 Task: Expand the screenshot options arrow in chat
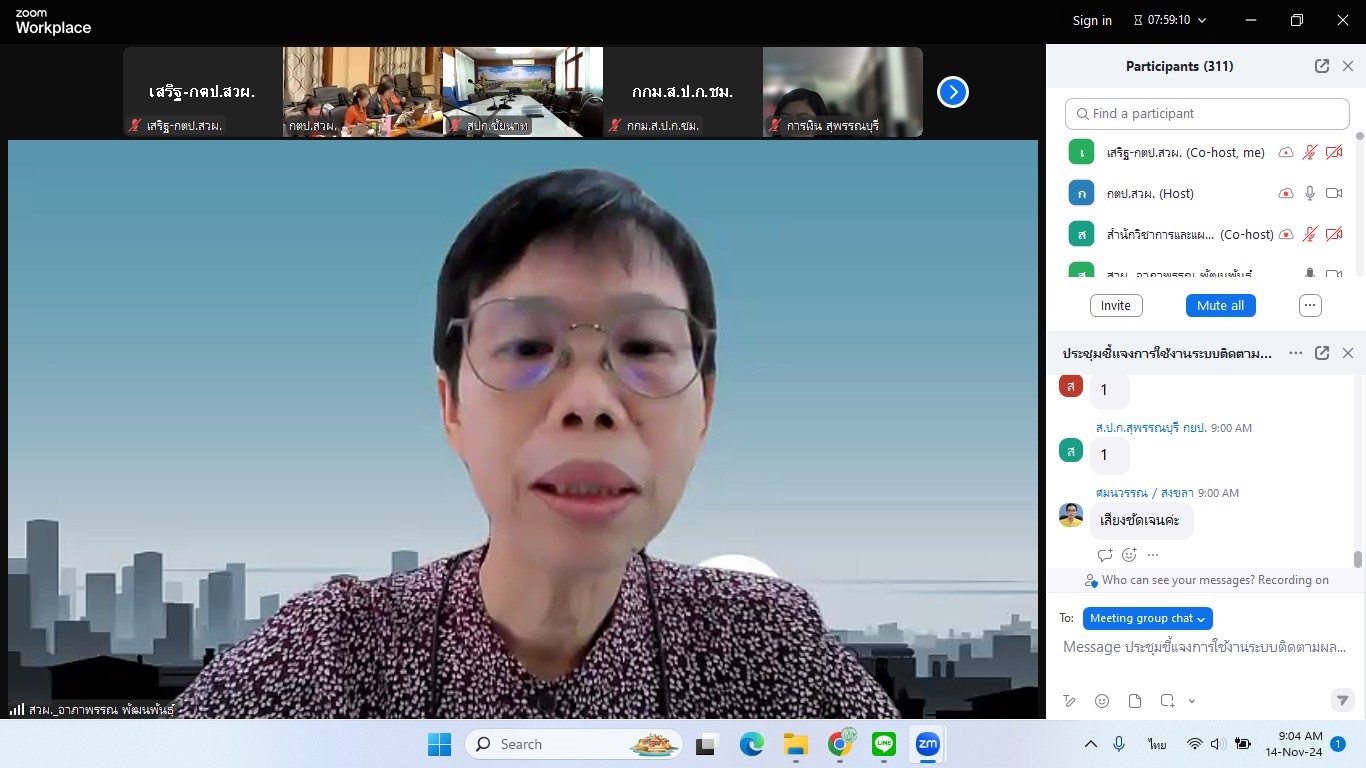tap(1192, 702)
